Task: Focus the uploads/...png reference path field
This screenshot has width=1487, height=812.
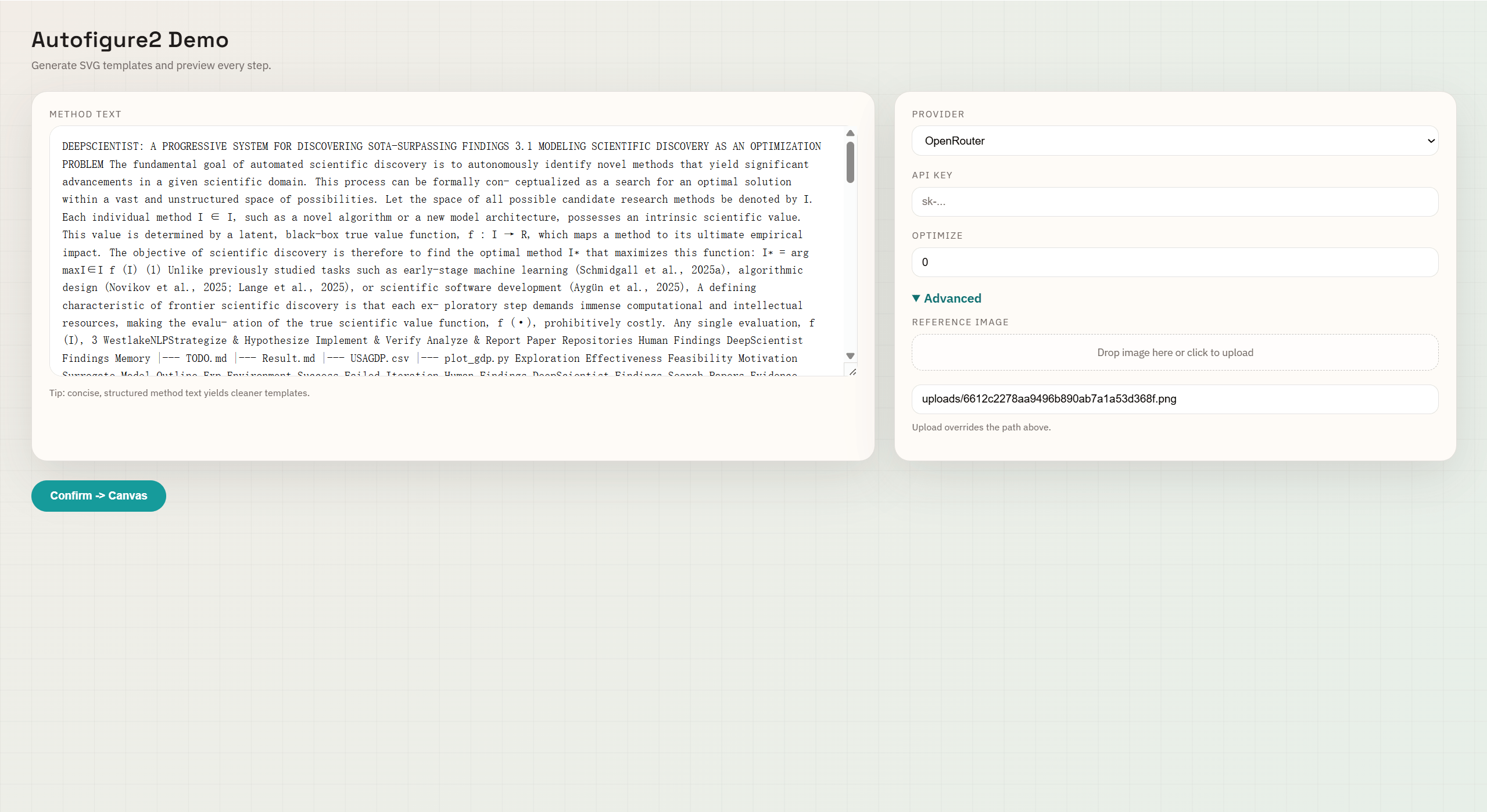Action: click(1174, 399)
